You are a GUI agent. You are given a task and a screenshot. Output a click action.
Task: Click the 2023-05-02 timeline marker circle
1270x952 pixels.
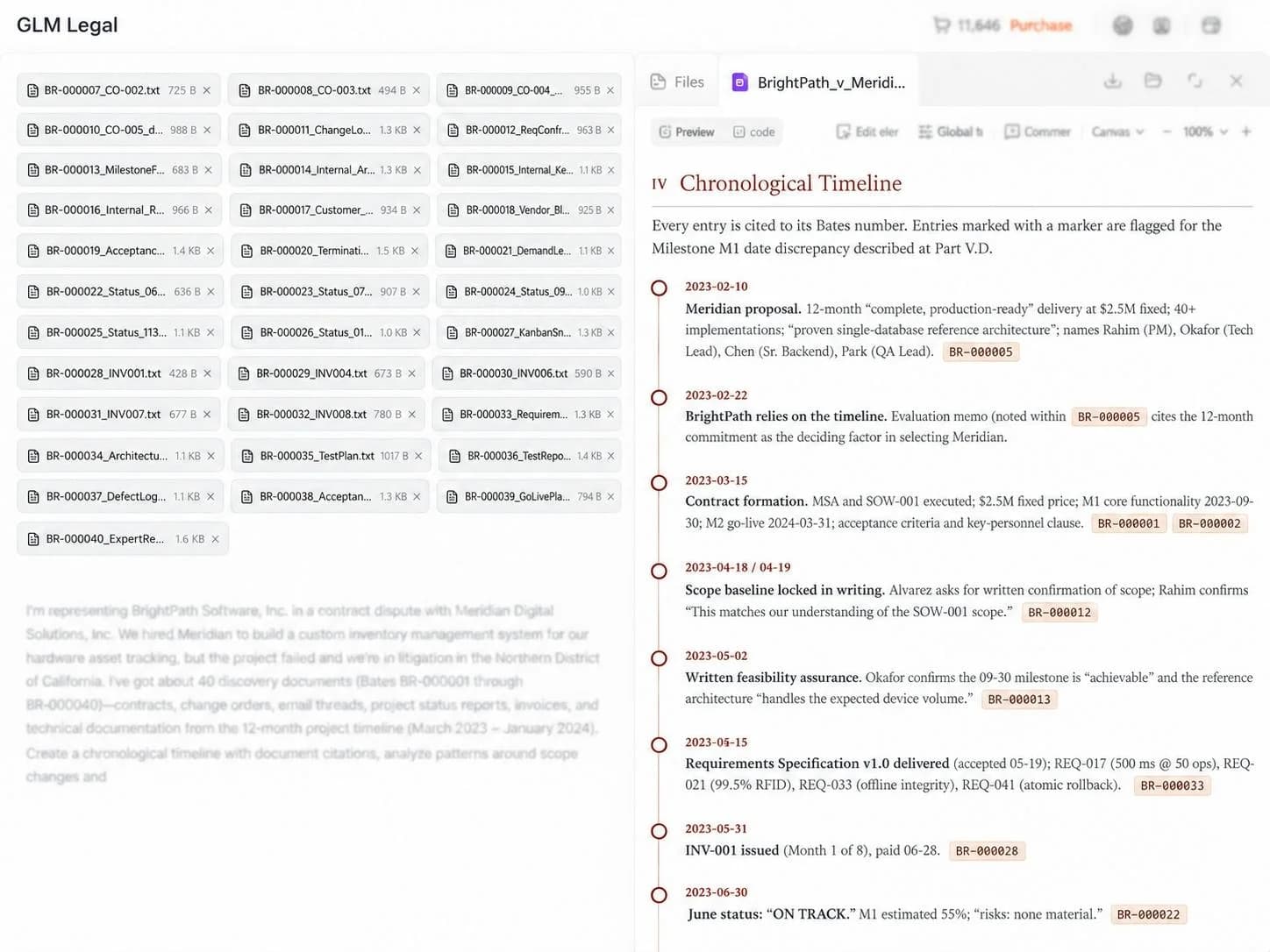(659, 657)
